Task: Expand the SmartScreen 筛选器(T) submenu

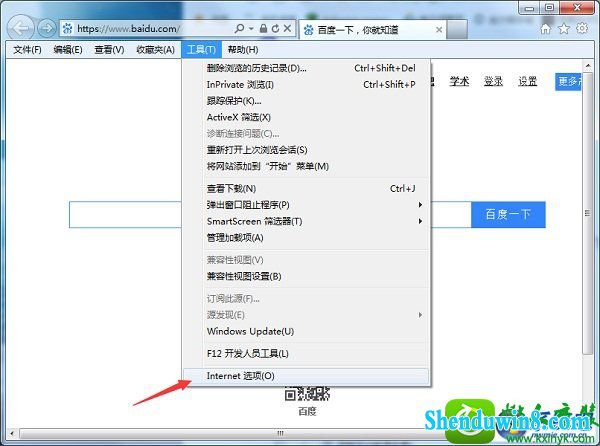Action: (x=306, y=221)
